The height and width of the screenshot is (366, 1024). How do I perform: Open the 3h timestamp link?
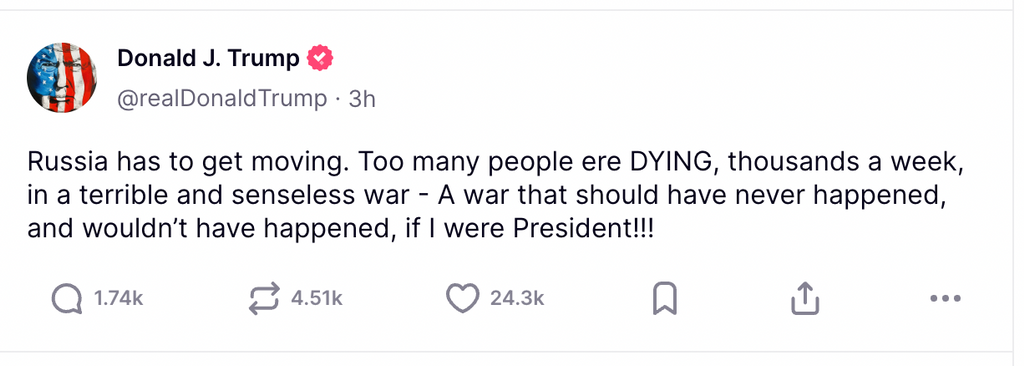362,99
